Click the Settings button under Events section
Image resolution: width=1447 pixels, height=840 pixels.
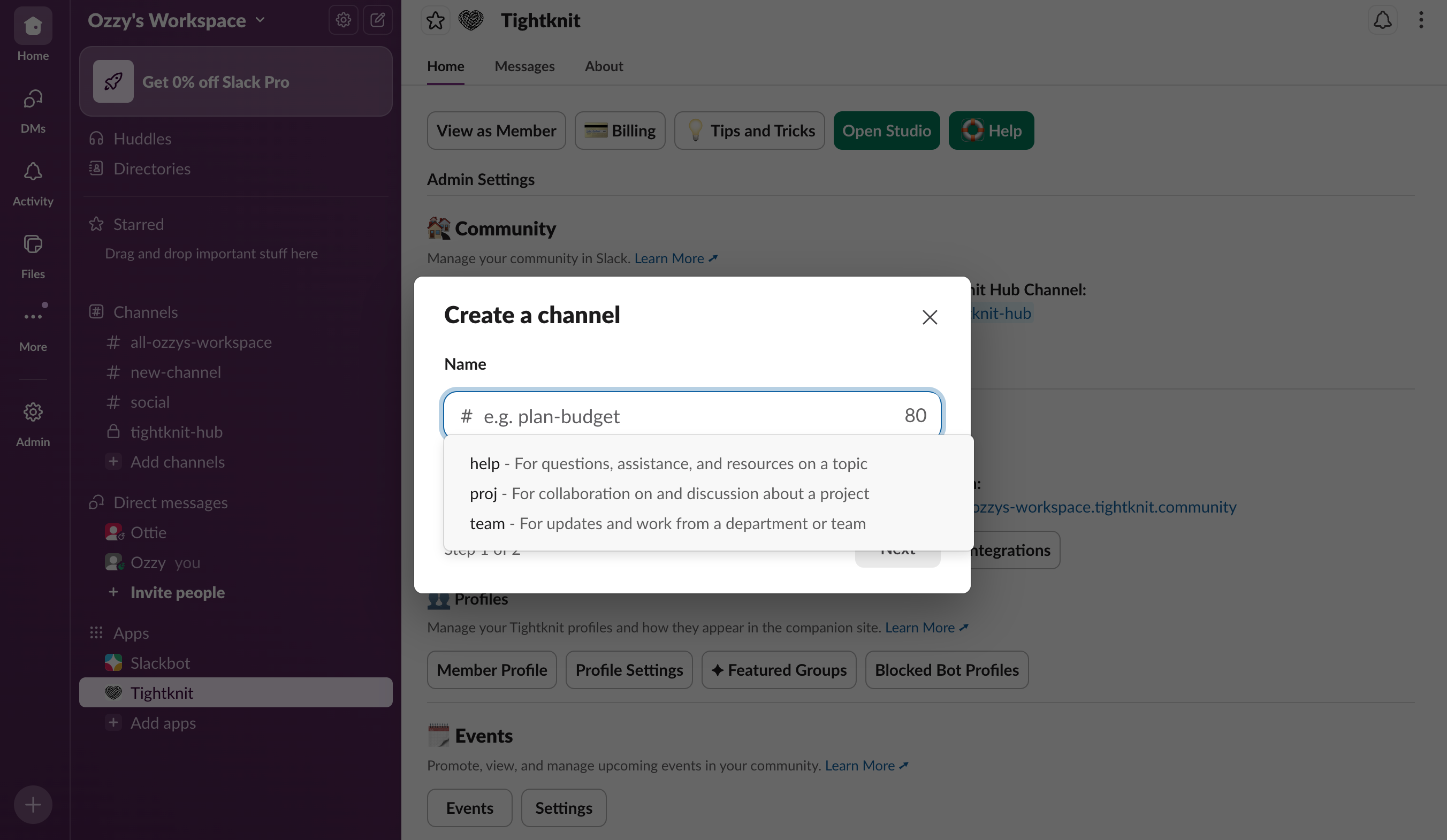(x=563, y=808)
